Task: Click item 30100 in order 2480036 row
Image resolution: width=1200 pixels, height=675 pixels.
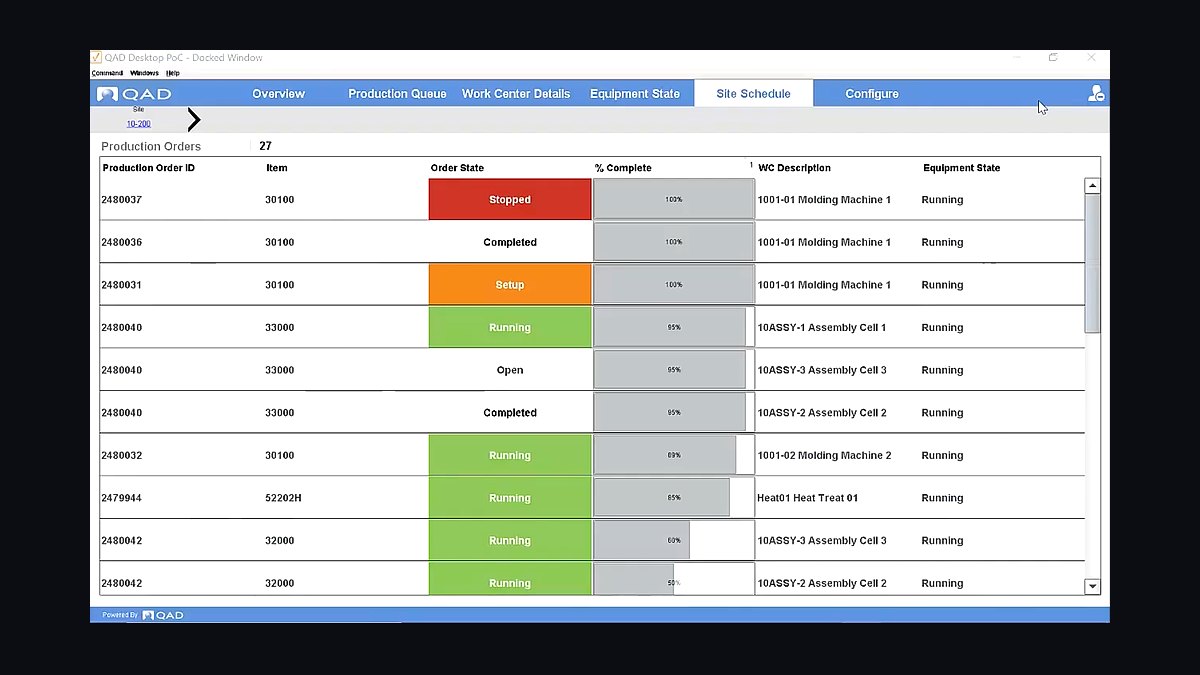Action: (280, 243)
